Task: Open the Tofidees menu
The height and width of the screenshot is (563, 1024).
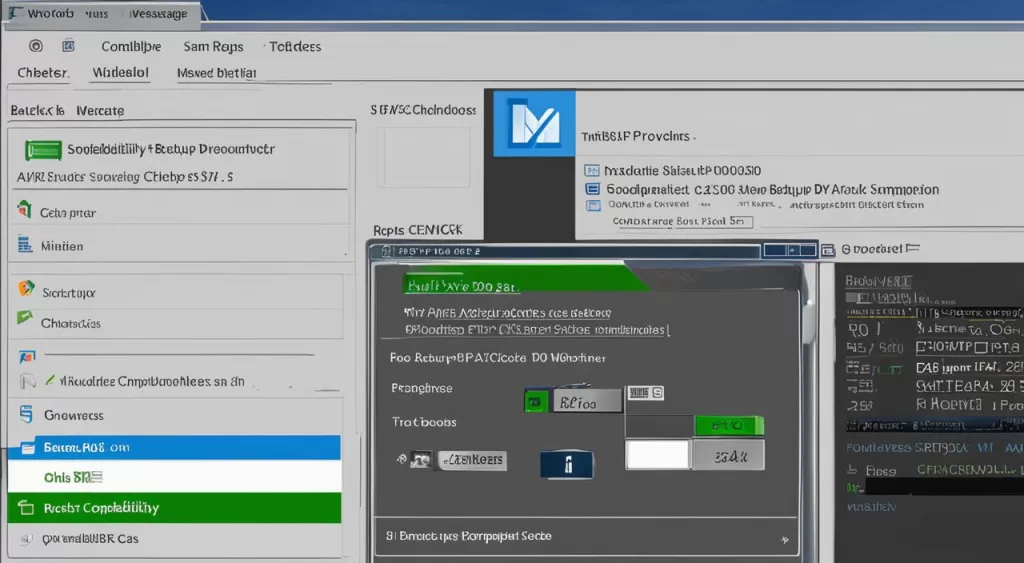Action: click(295, 46)
